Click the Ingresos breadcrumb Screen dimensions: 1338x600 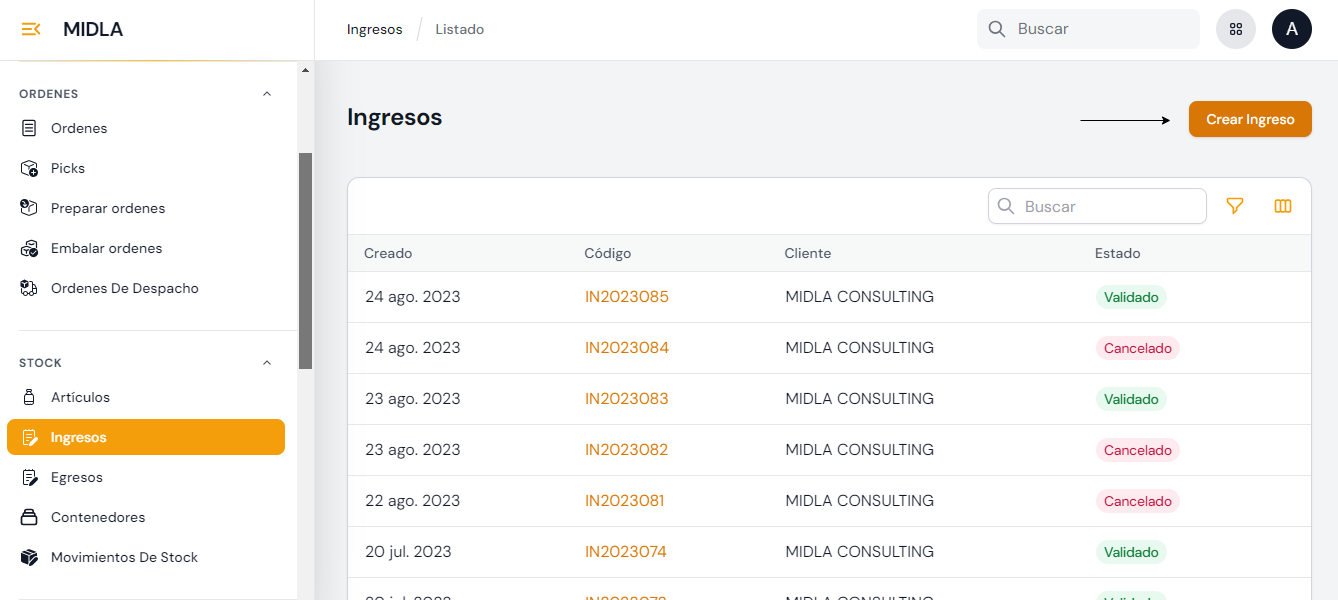(x=374, y=29)
